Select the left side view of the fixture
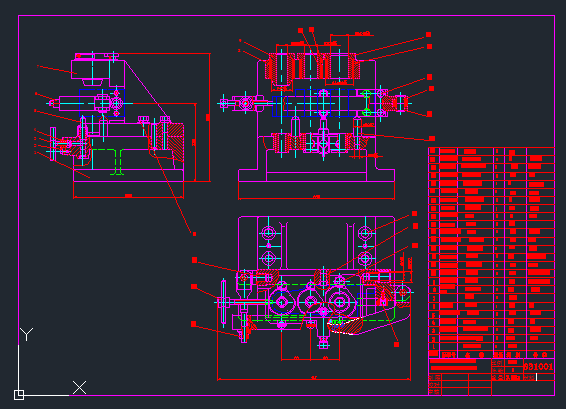Screen dimensions: 566x409 coord(123,125)
